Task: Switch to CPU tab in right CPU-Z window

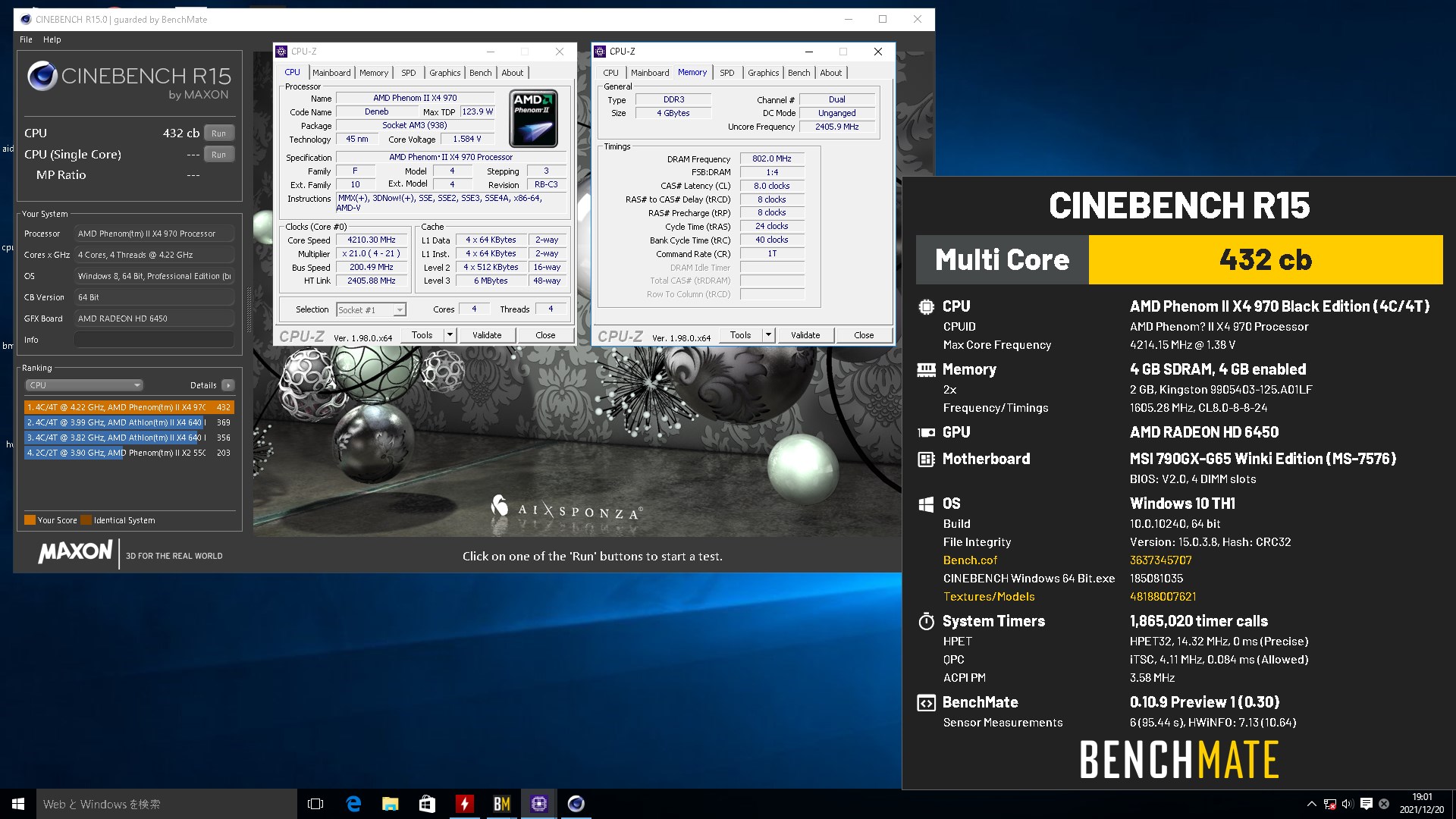Action: [610, 73]
